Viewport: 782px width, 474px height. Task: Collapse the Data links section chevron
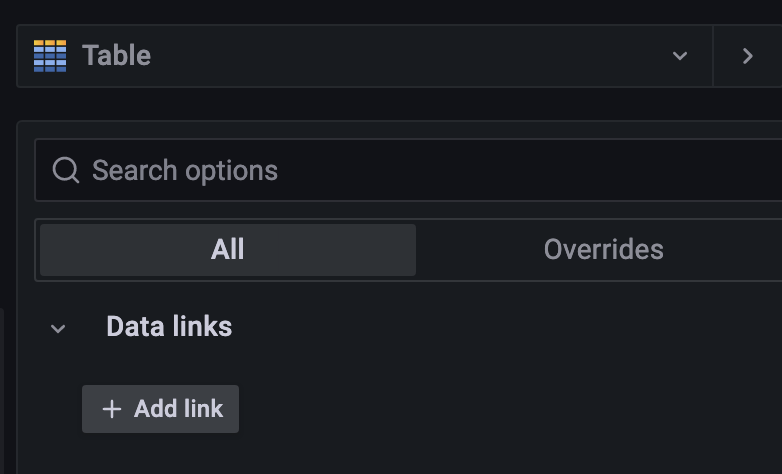point(58,328)
